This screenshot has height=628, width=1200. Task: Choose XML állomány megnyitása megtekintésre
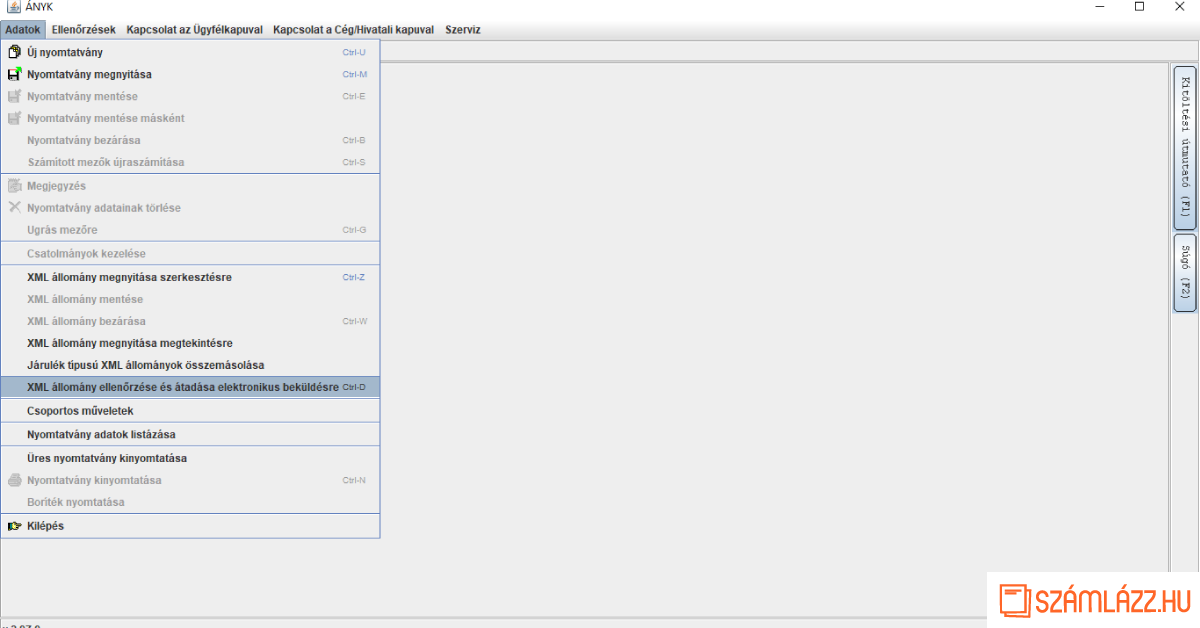click(129, 343)
